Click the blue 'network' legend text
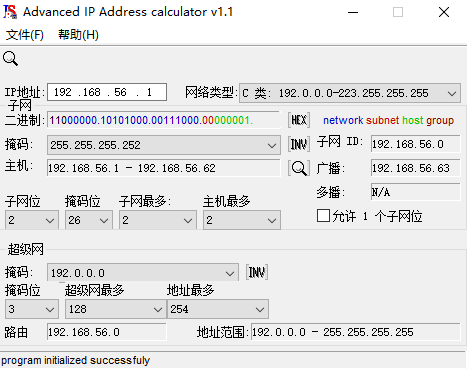The height and width of the screenshot is (369, 467). pyautogui.click(x=343, y=120)
